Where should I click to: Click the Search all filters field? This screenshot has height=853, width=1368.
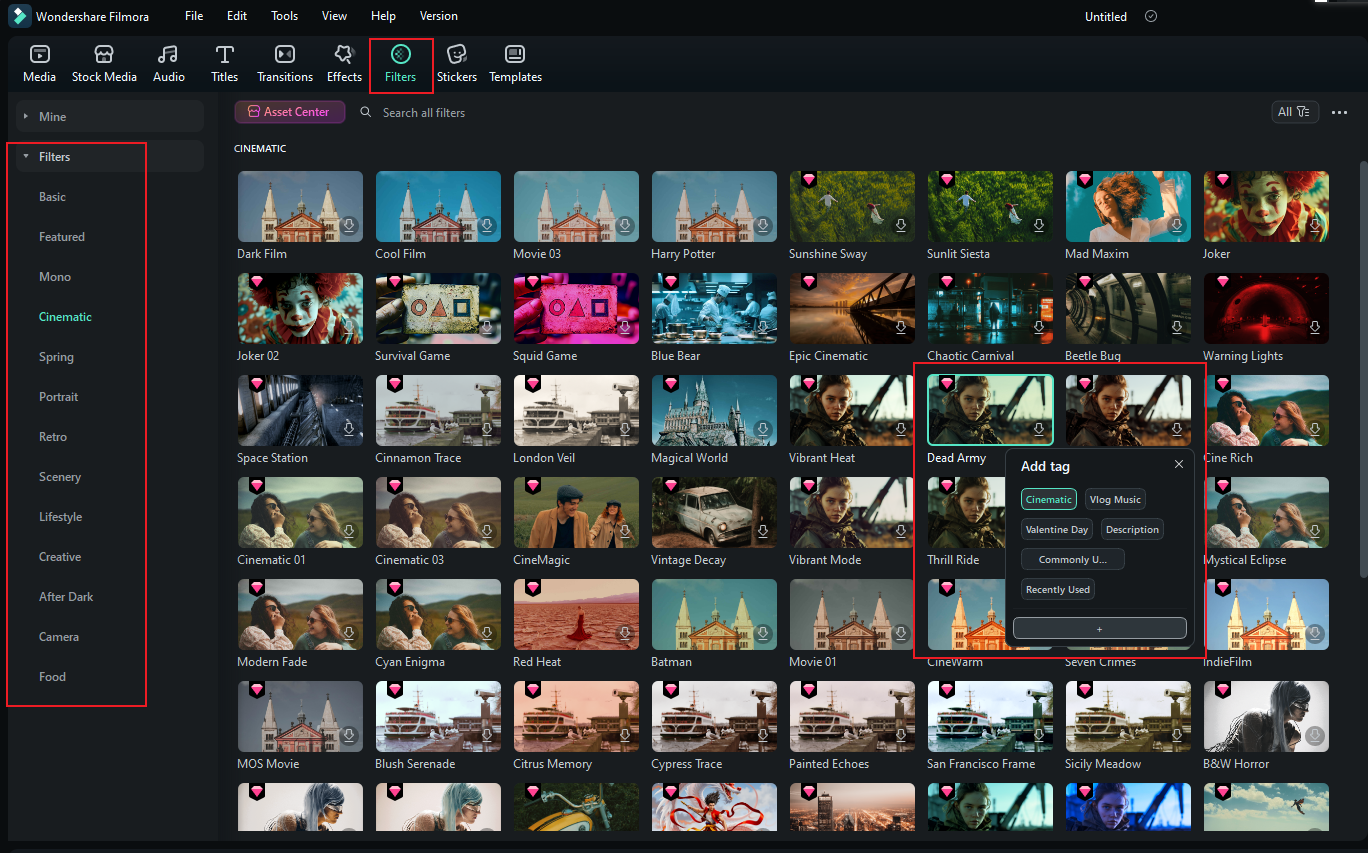pos(424,113)
